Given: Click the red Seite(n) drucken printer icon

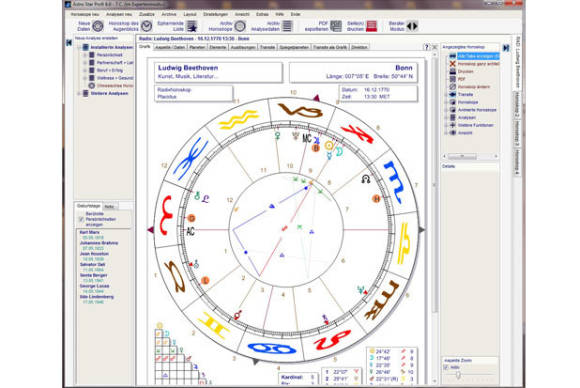Looking at the screenshot, I should (371, 26).
